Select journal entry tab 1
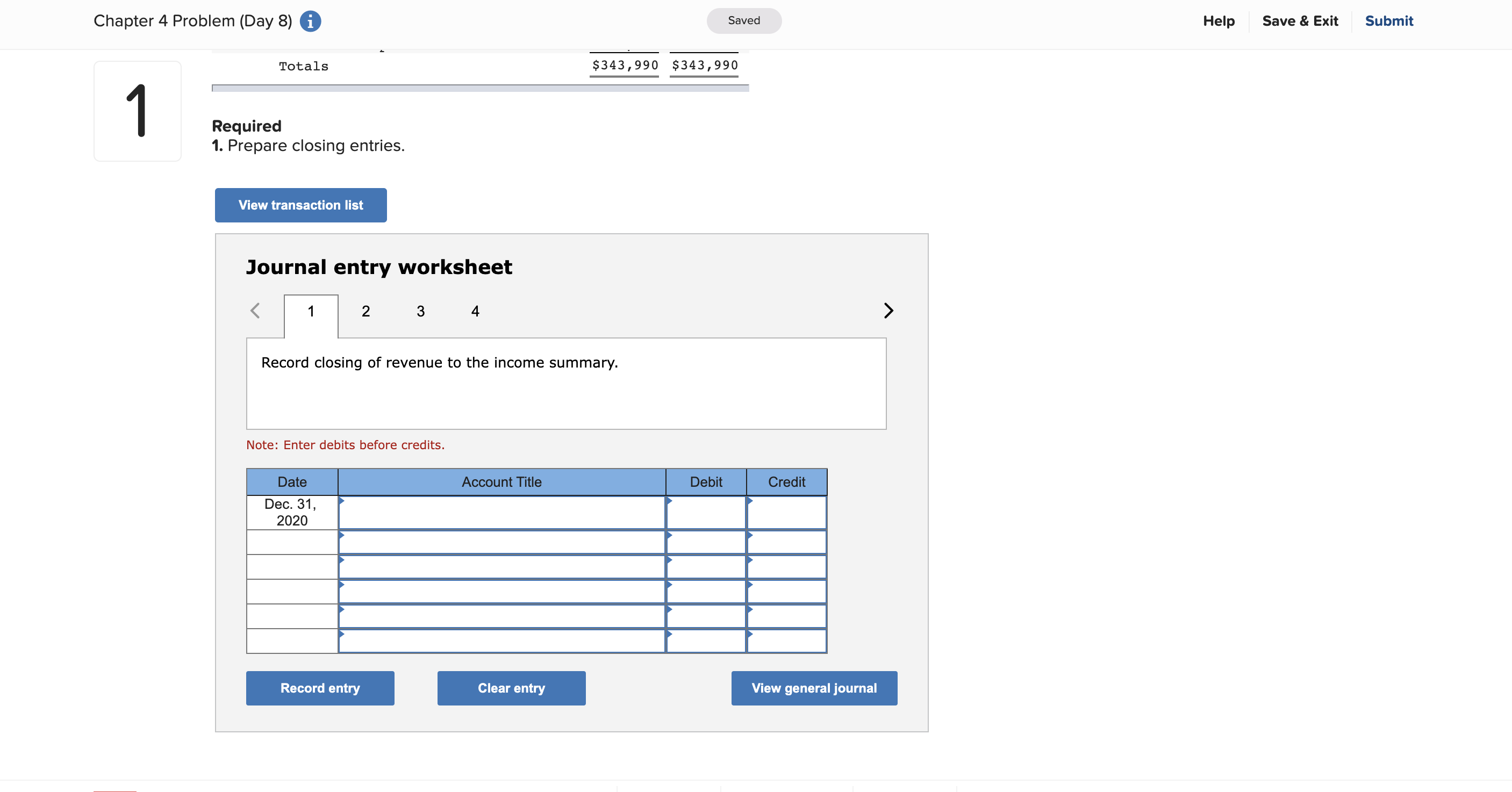Viewport: 1512px width, 792px height. [311, 311]
